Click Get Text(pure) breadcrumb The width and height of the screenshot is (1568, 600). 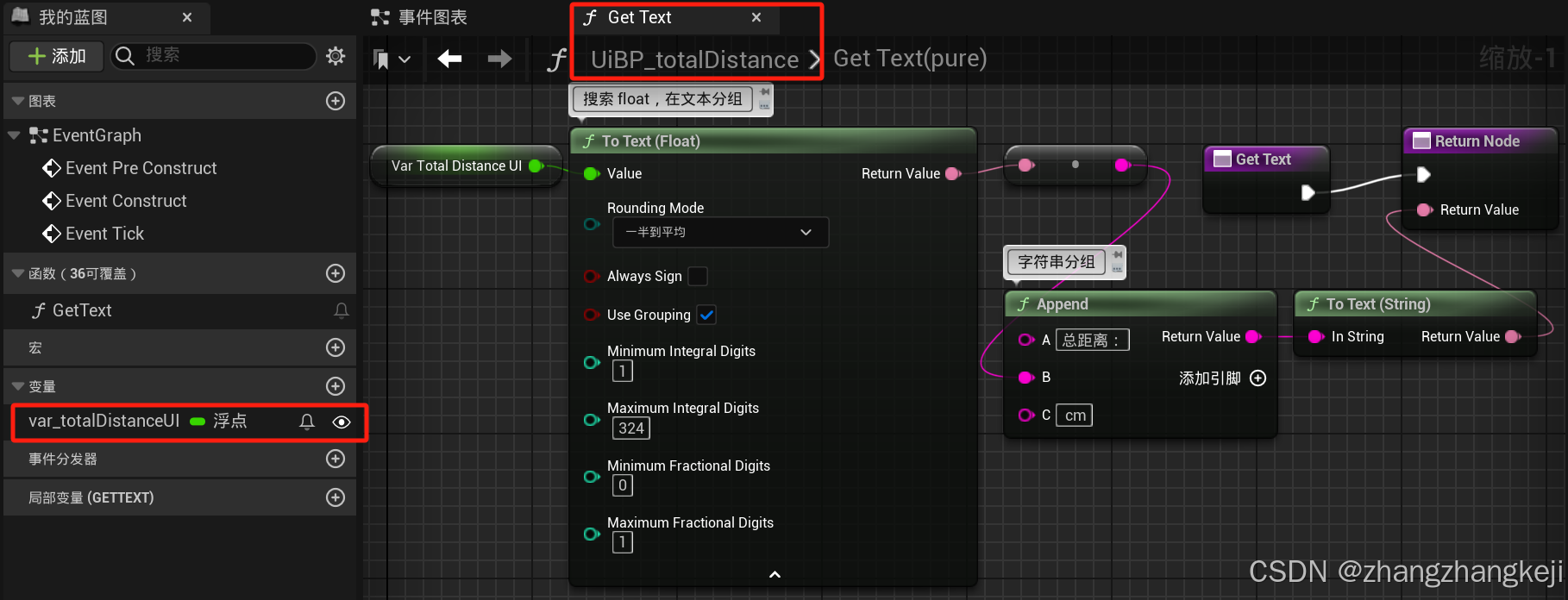coord(910,59)
